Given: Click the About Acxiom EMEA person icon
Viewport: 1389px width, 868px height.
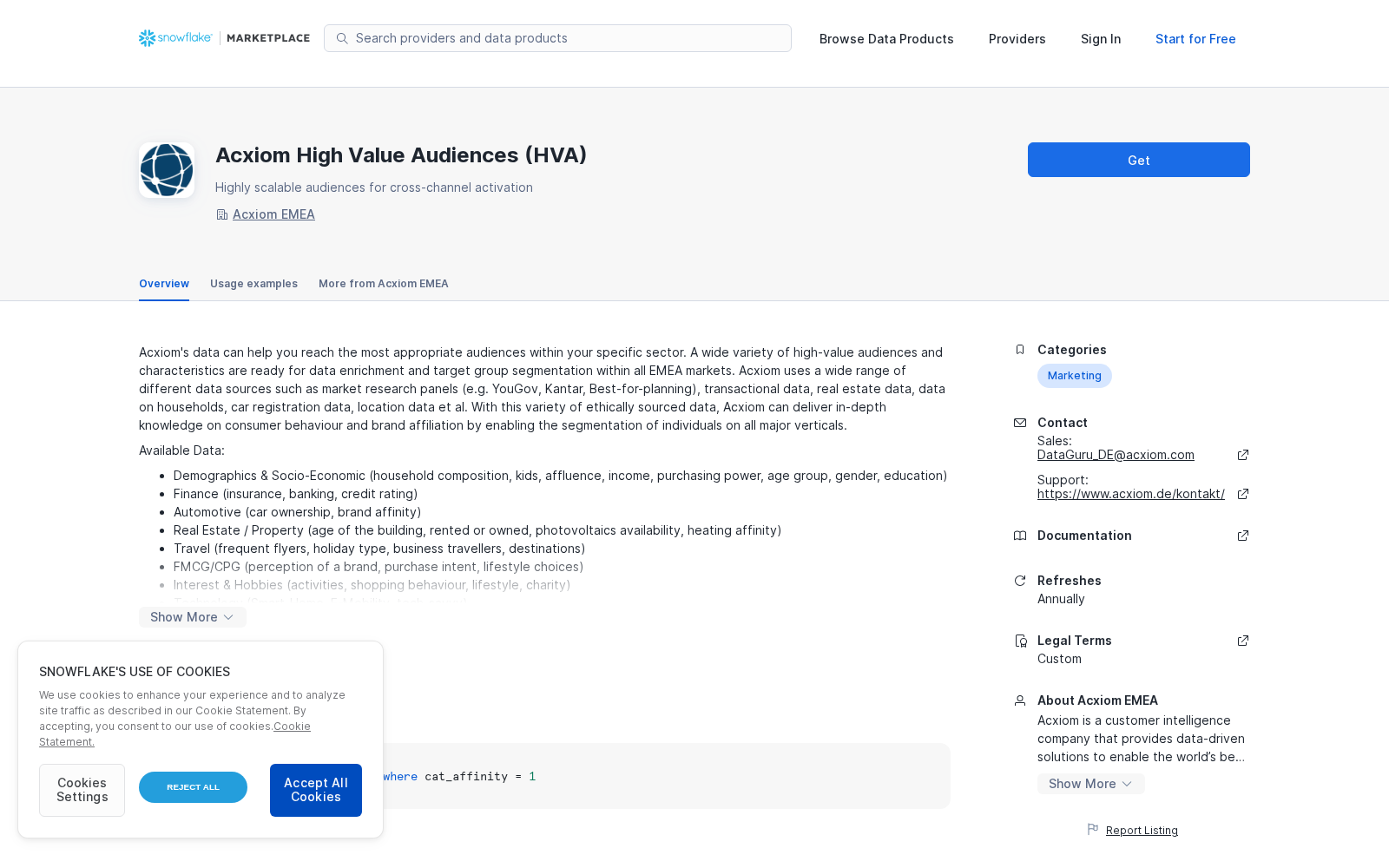Looking at the screenshot, I should pyautogui.click(x=1020, y=700).
